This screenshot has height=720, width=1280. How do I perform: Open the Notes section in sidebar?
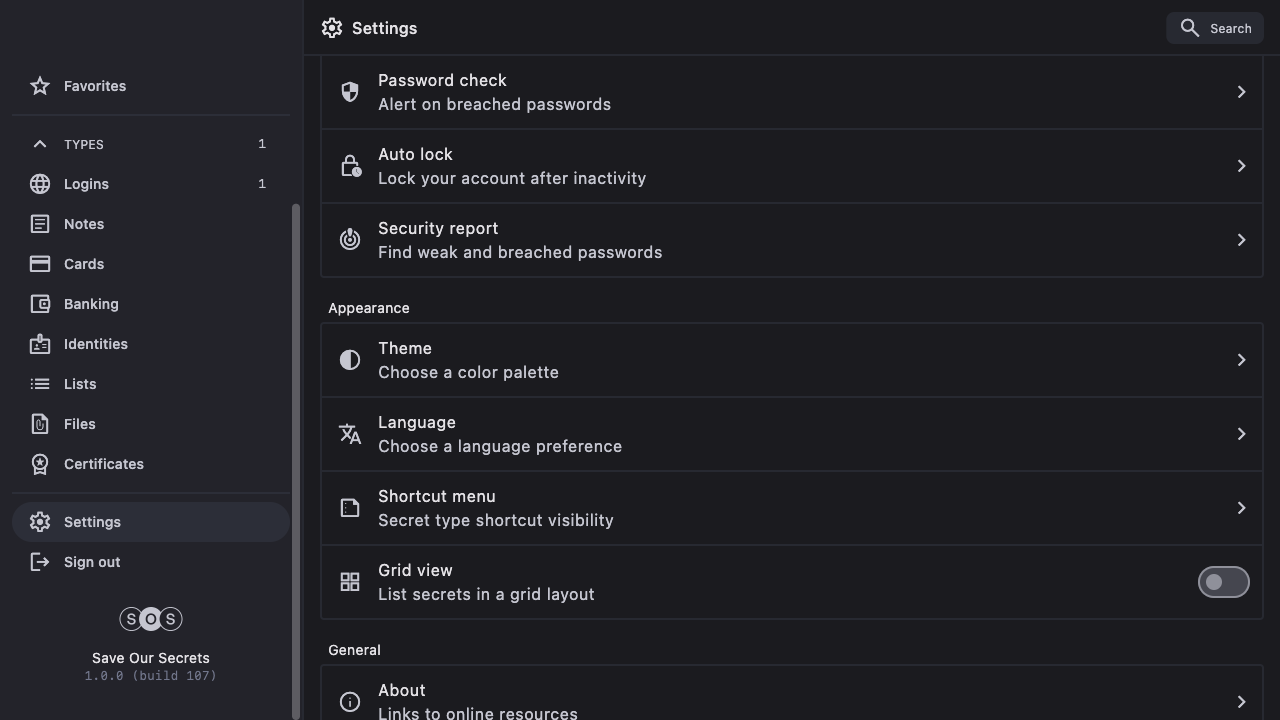click(x=84, y=224)
